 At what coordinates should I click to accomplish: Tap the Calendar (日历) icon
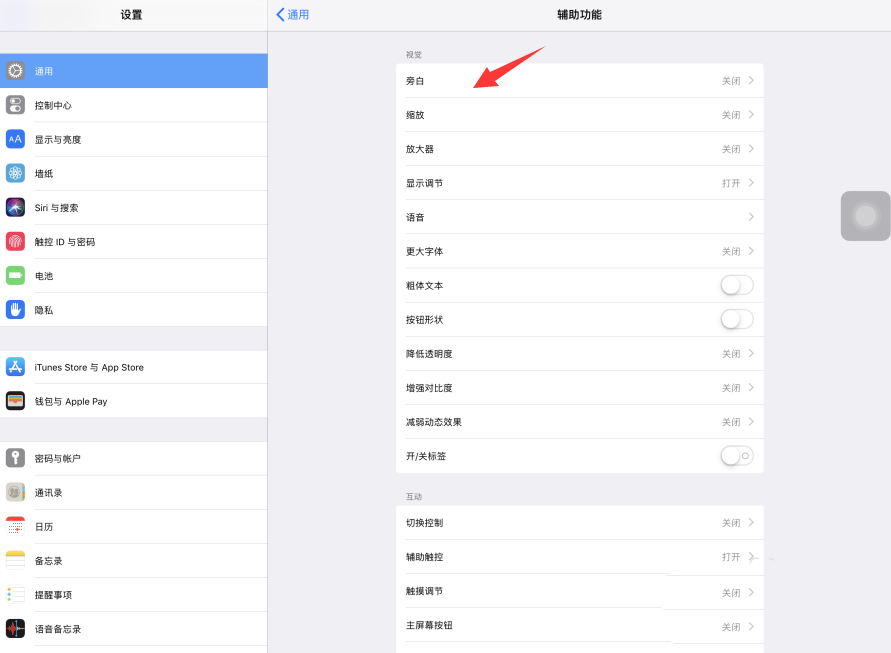pyautogui.click(x=15, y=526)
